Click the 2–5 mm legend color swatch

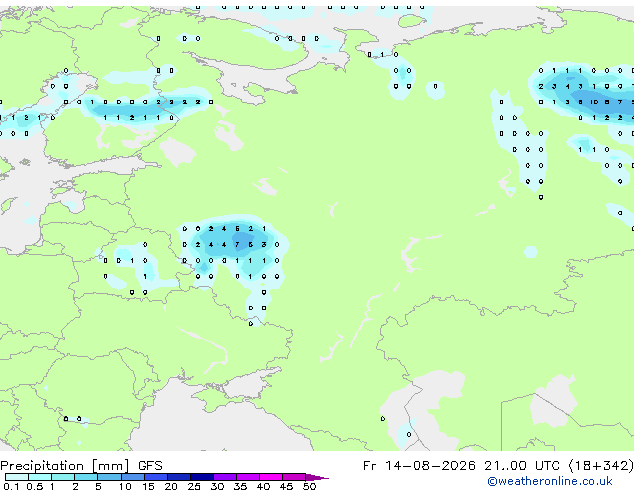click(x=86, y=477)
